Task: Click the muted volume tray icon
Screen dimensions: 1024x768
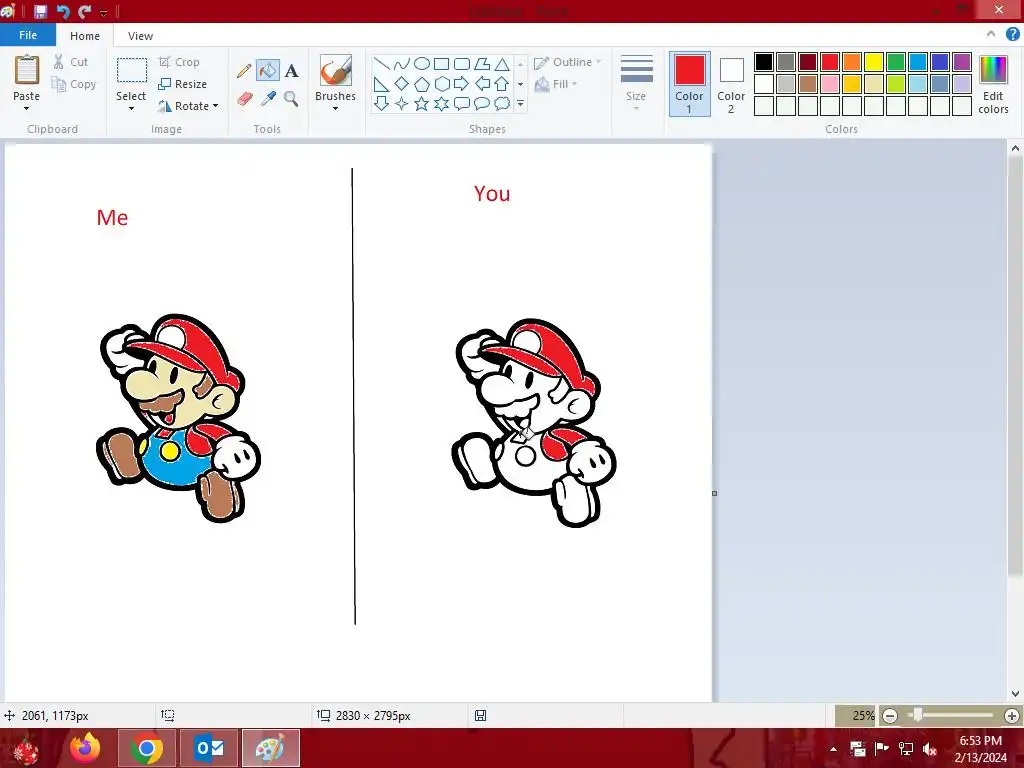Action: click(x=930, y=749)
